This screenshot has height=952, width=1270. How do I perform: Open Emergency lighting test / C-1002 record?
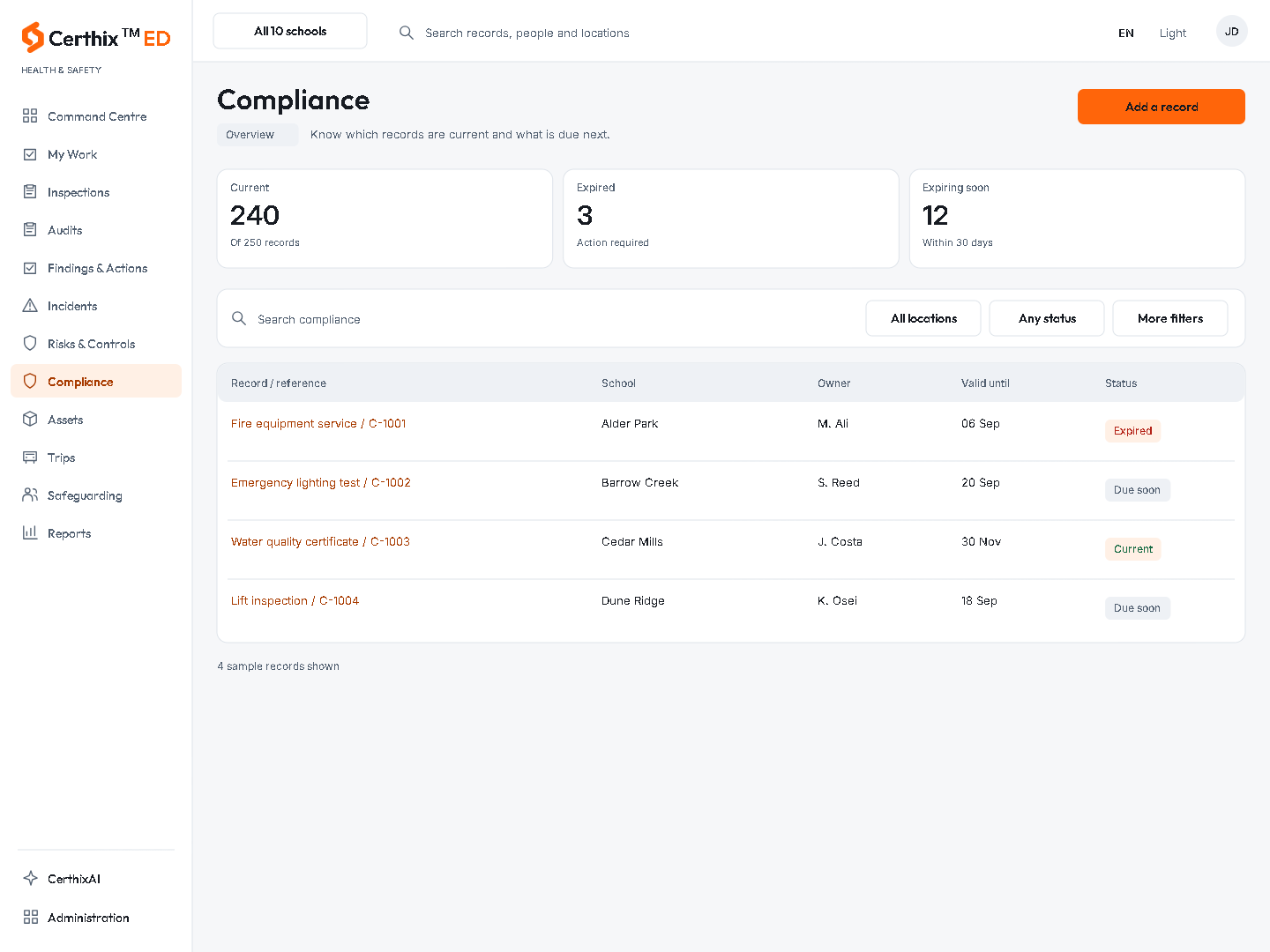pos(321,483)
